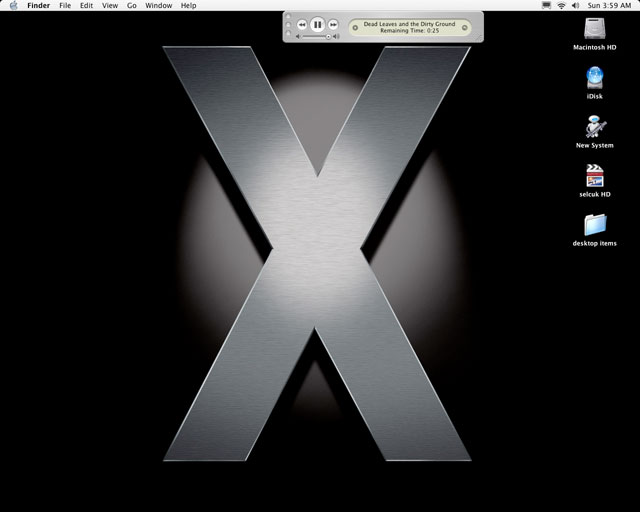
Task: Click the Macintosh HD label text
Action: (595, 47)
